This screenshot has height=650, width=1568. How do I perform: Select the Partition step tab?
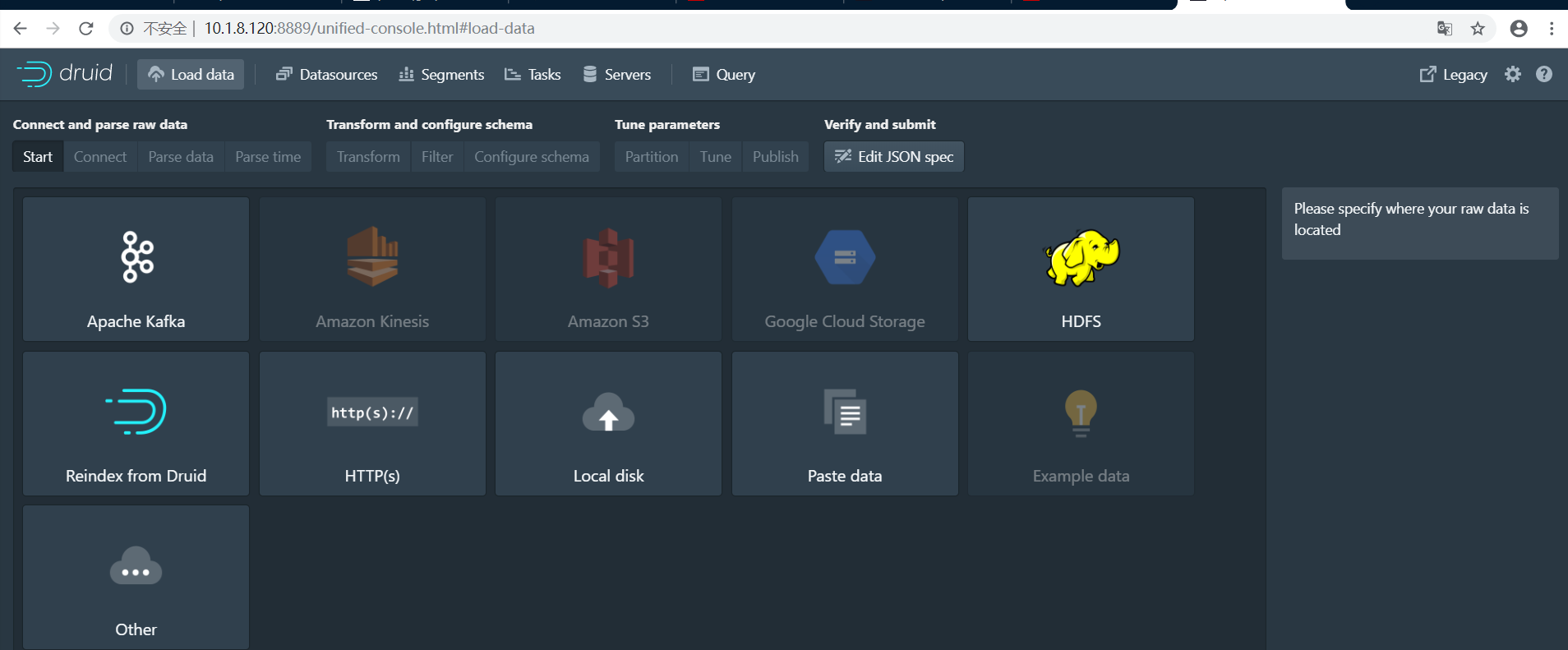(x=652, y=156)
